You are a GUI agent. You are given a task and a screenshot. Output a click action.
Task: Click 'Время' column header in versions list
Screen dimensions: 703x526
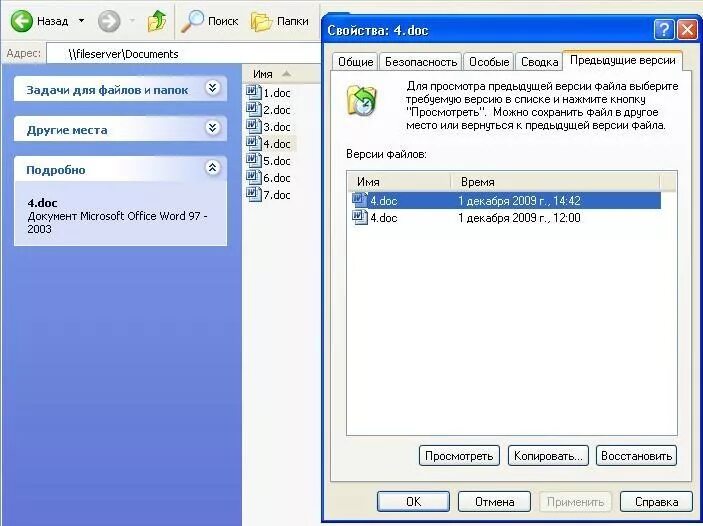pyautogui.click(x=555, y=182)
